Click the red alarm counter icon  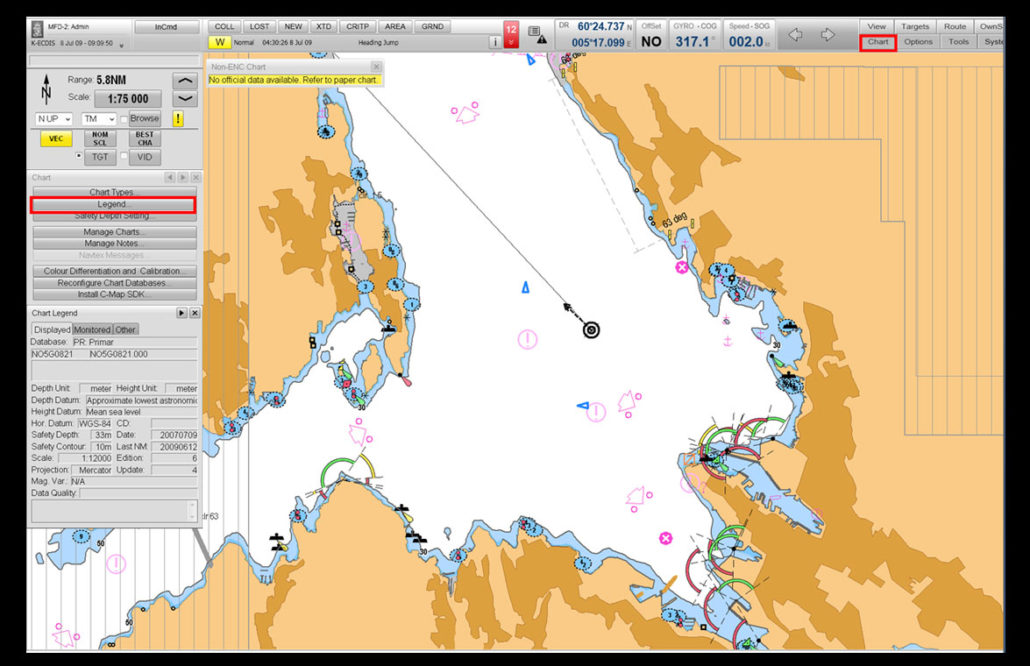(x=511, y=32)
